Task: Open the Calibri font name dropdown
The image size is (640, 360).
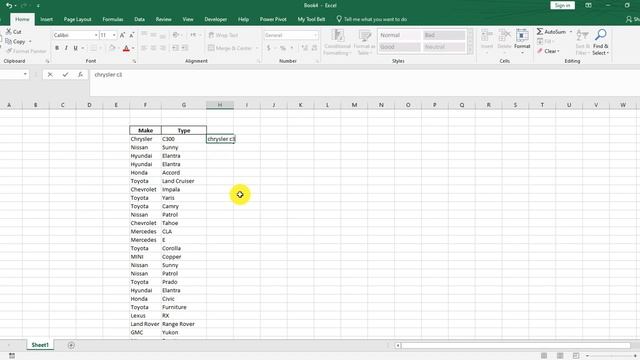Action: tap(96, 35)
